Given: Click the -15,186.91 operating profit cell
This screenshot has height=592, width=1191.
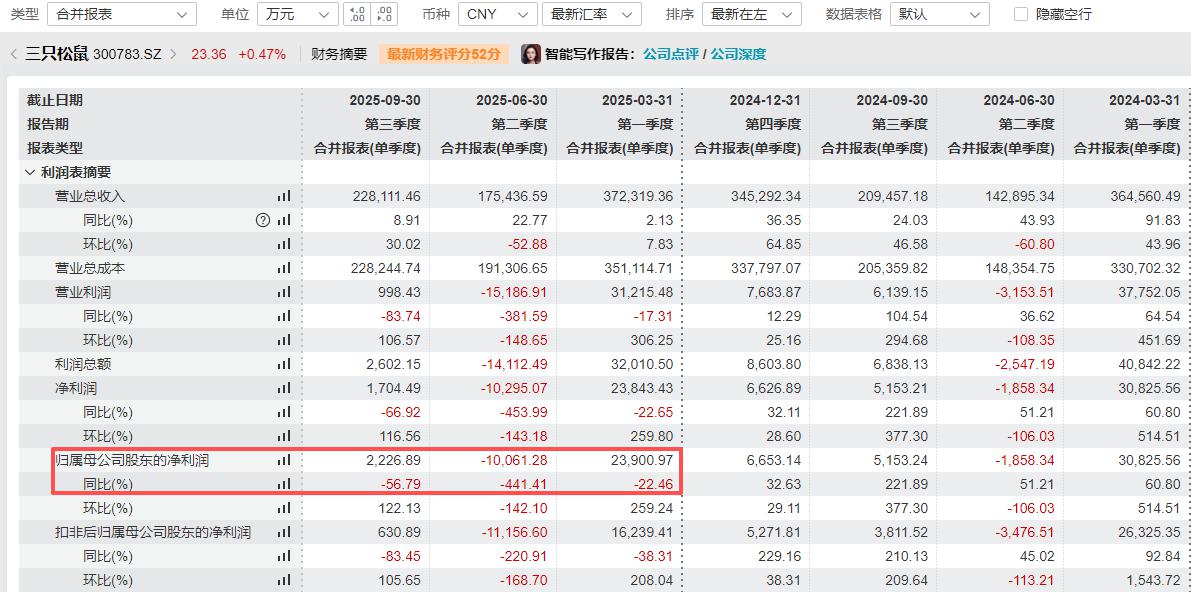Looking at the screenshot, I should coord(513,292).
